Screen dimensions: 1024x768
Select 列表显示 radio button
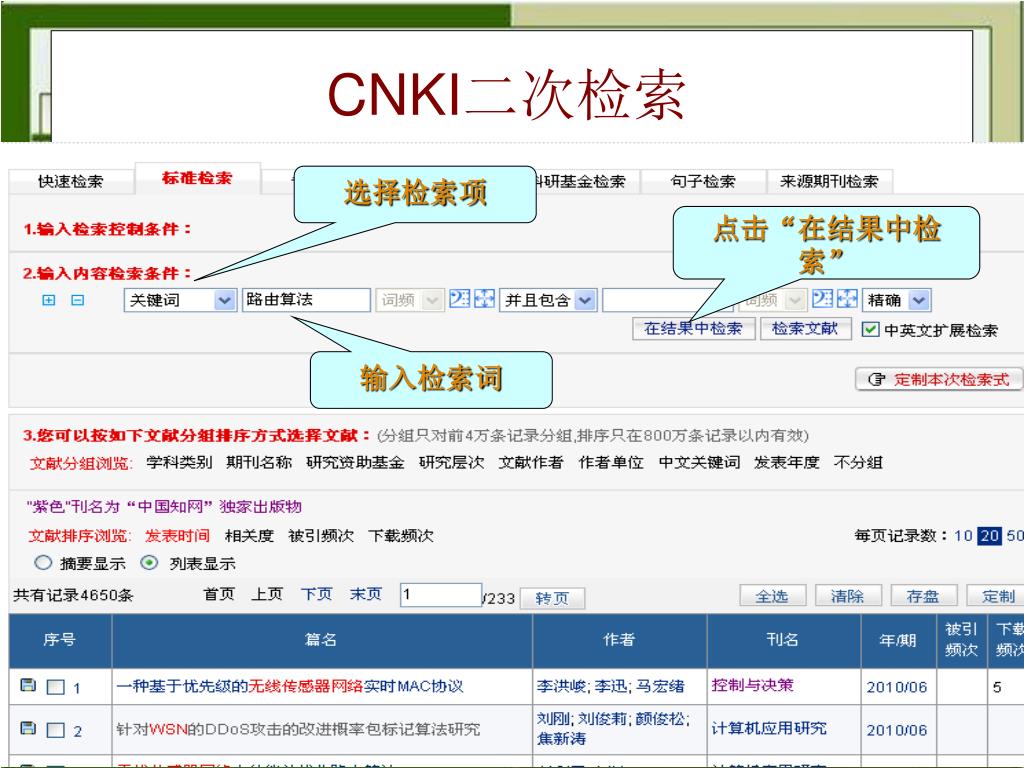pos(150,562)
